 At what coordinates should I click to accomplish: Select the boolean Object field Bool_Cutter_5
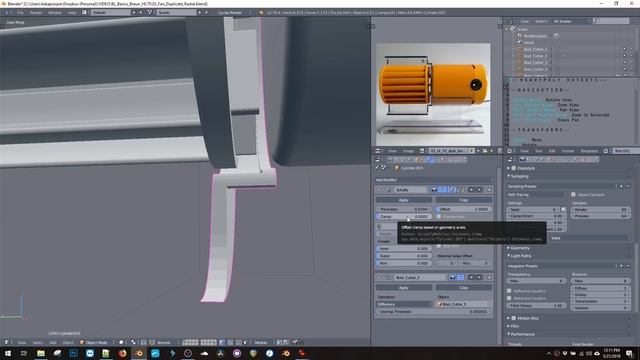(x=464, y=304)
